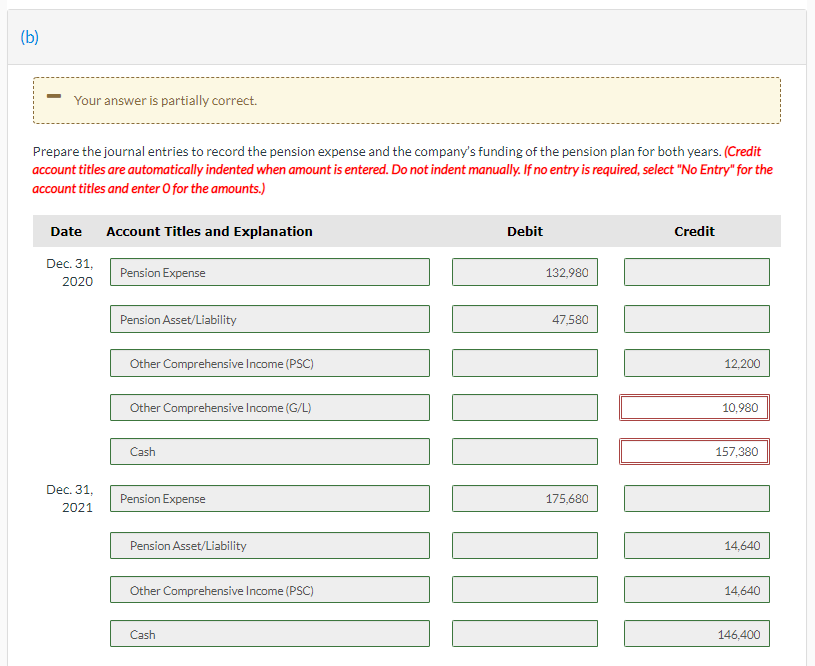Click the empty debit field for 2020 OCI (PSC)
The image size is (815, 666).
(x=525, y=363)
